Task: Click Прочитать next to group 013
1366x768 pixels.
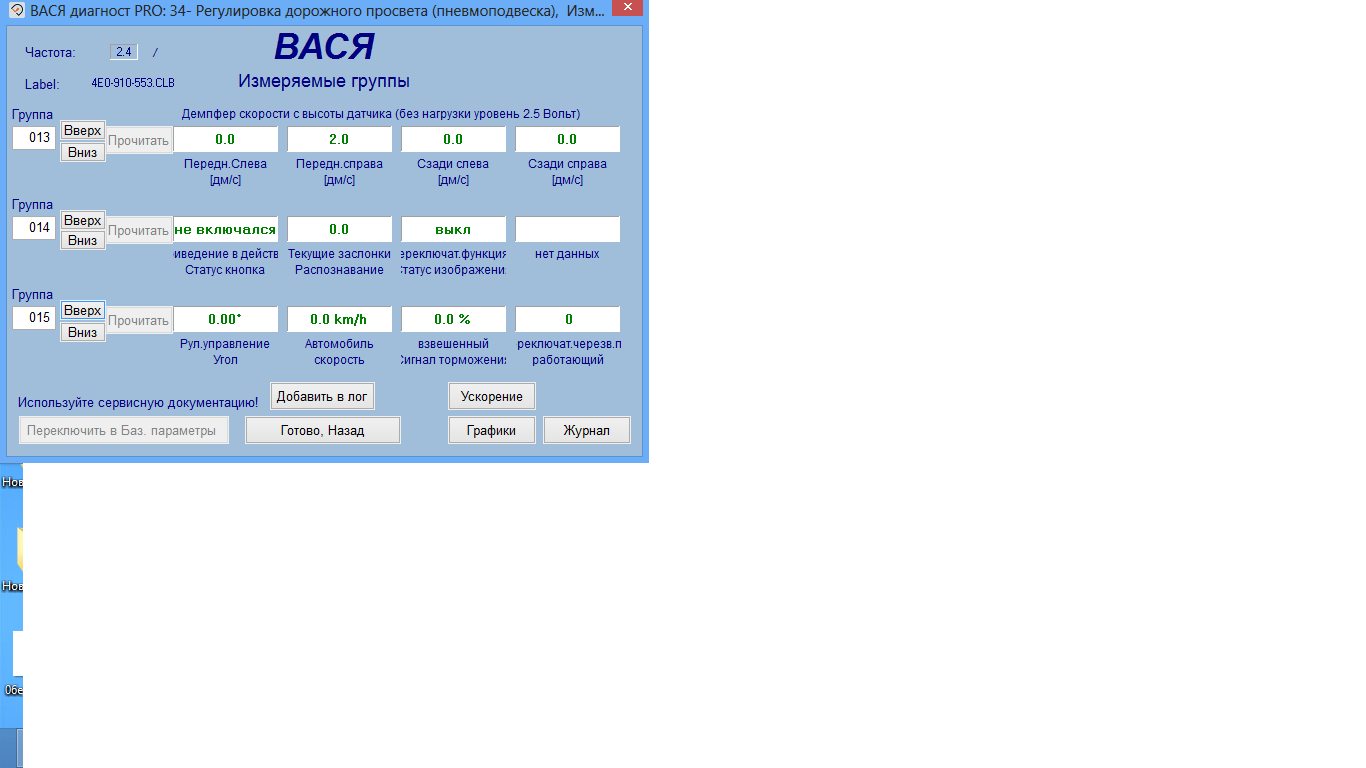Action: click(139, 140)
